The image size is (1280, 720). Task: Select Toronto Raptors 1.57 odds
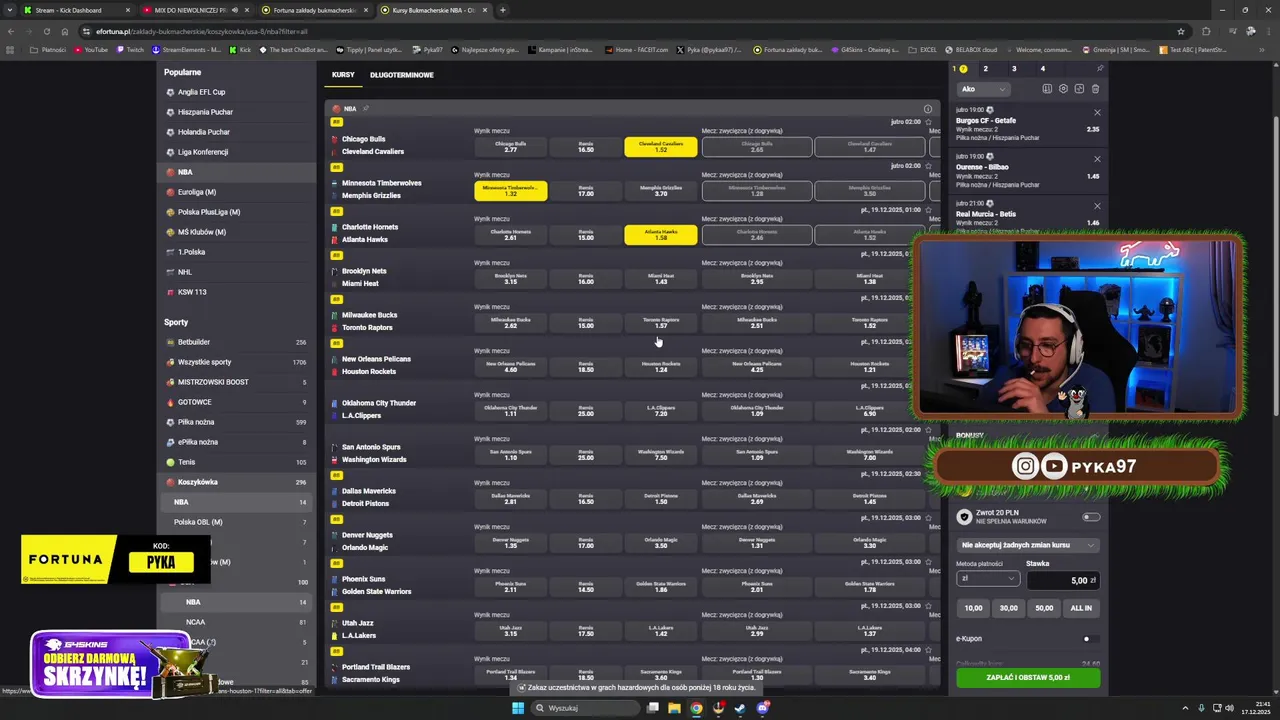(661, 323)
